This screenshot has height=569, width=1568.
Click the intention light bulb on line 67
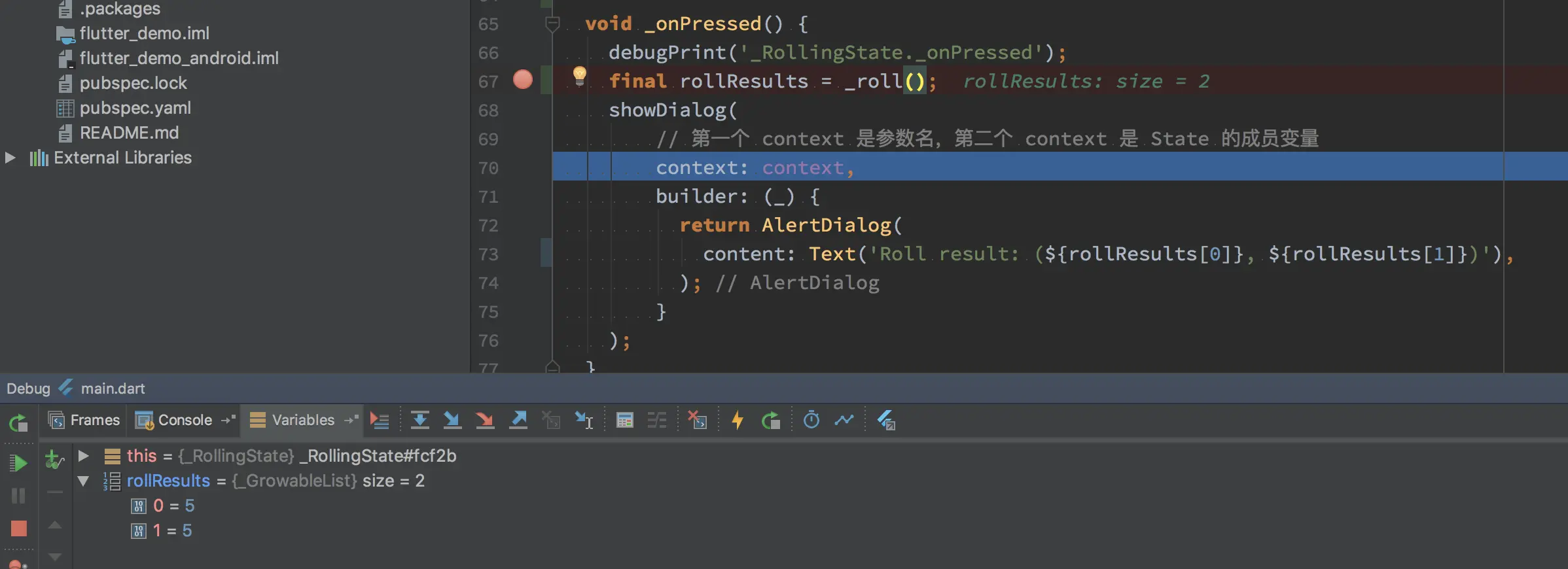point(580,76)
